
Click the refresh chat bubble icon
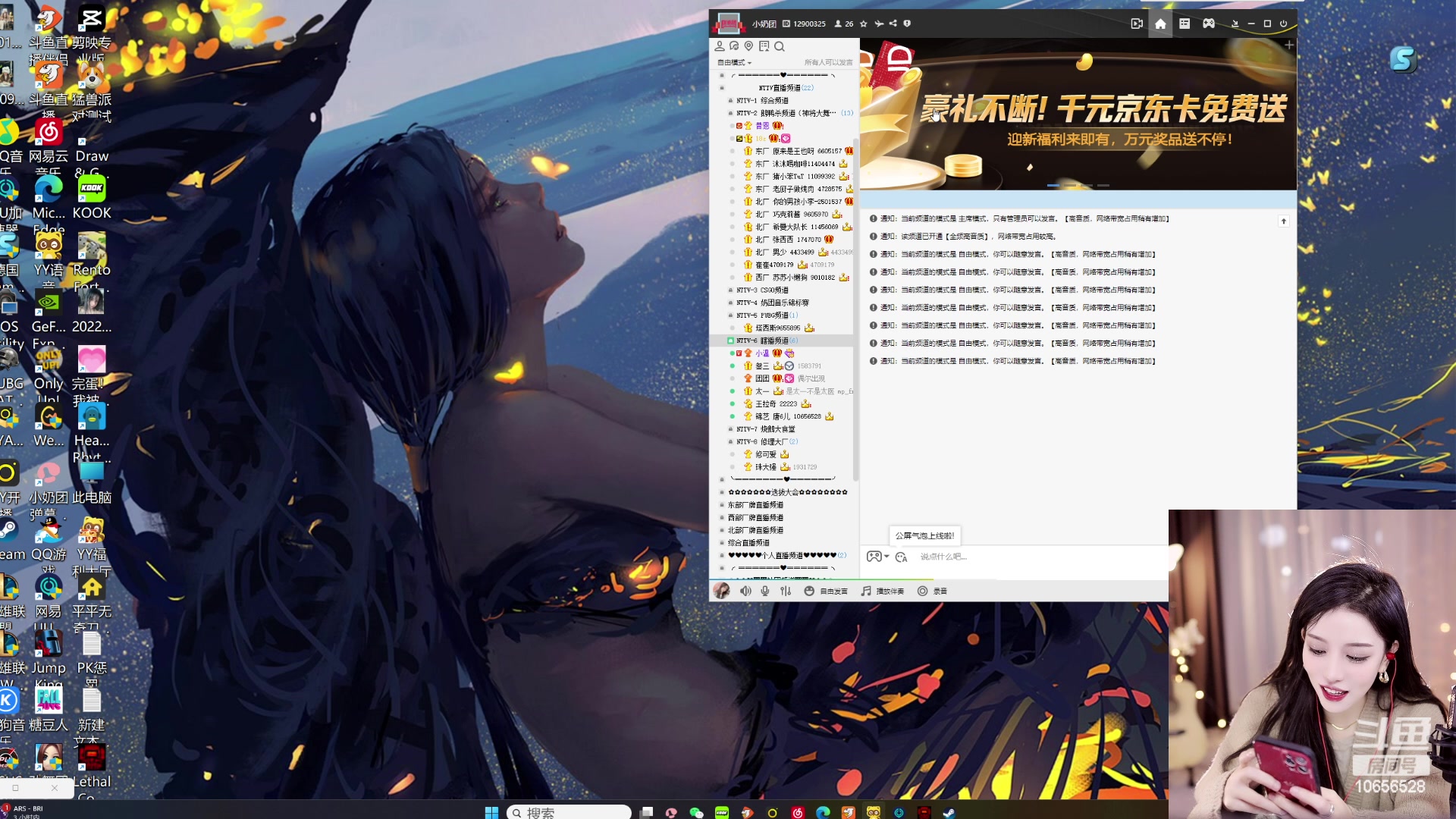point(734,46)
